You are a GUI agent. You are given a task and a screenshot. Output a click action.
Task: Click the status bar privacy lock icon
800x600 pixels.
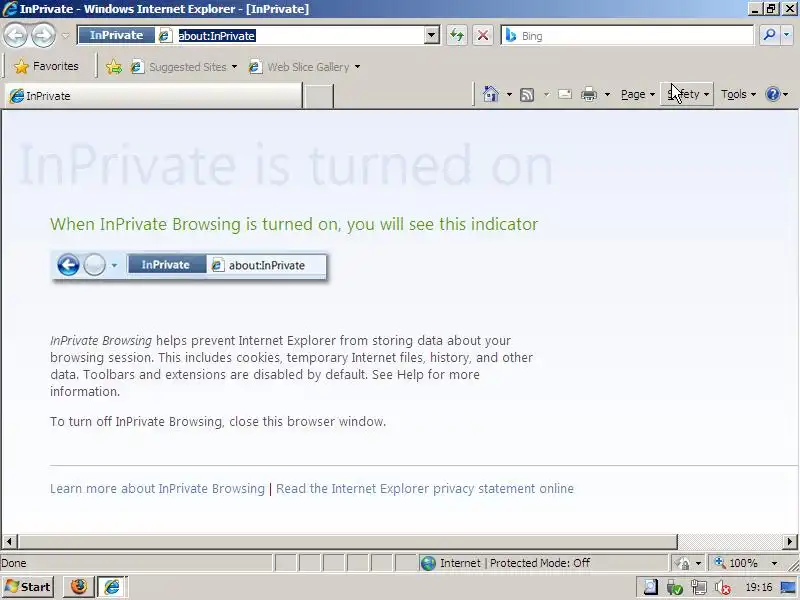pos(682,563)
